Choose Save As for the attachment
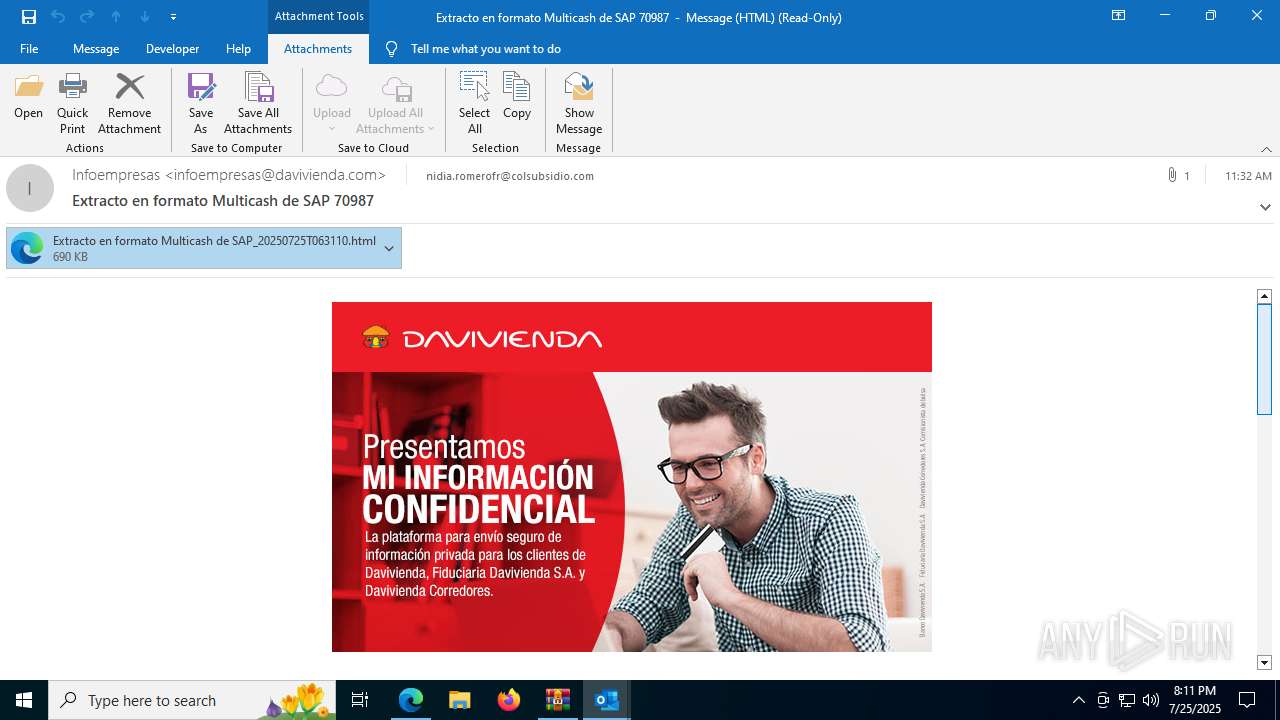The width and height of the screenshot is (1280, 720). click(201, 104)
